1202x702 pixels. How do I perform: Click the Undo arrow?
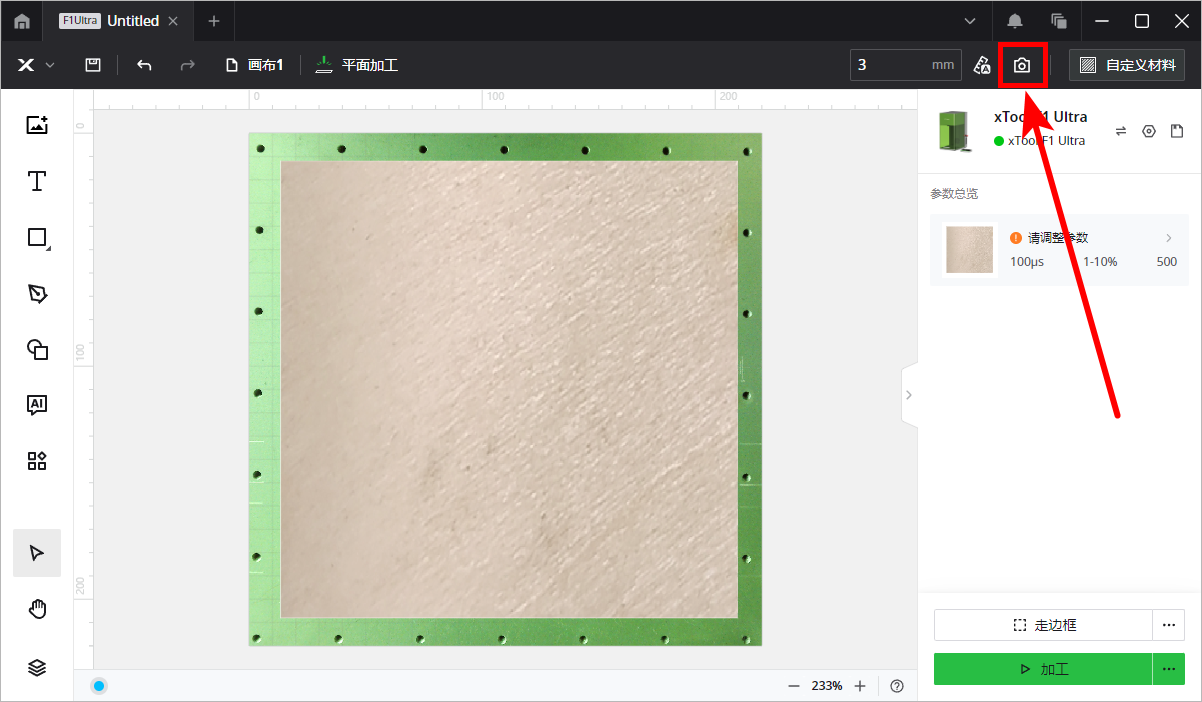[144, 65]
